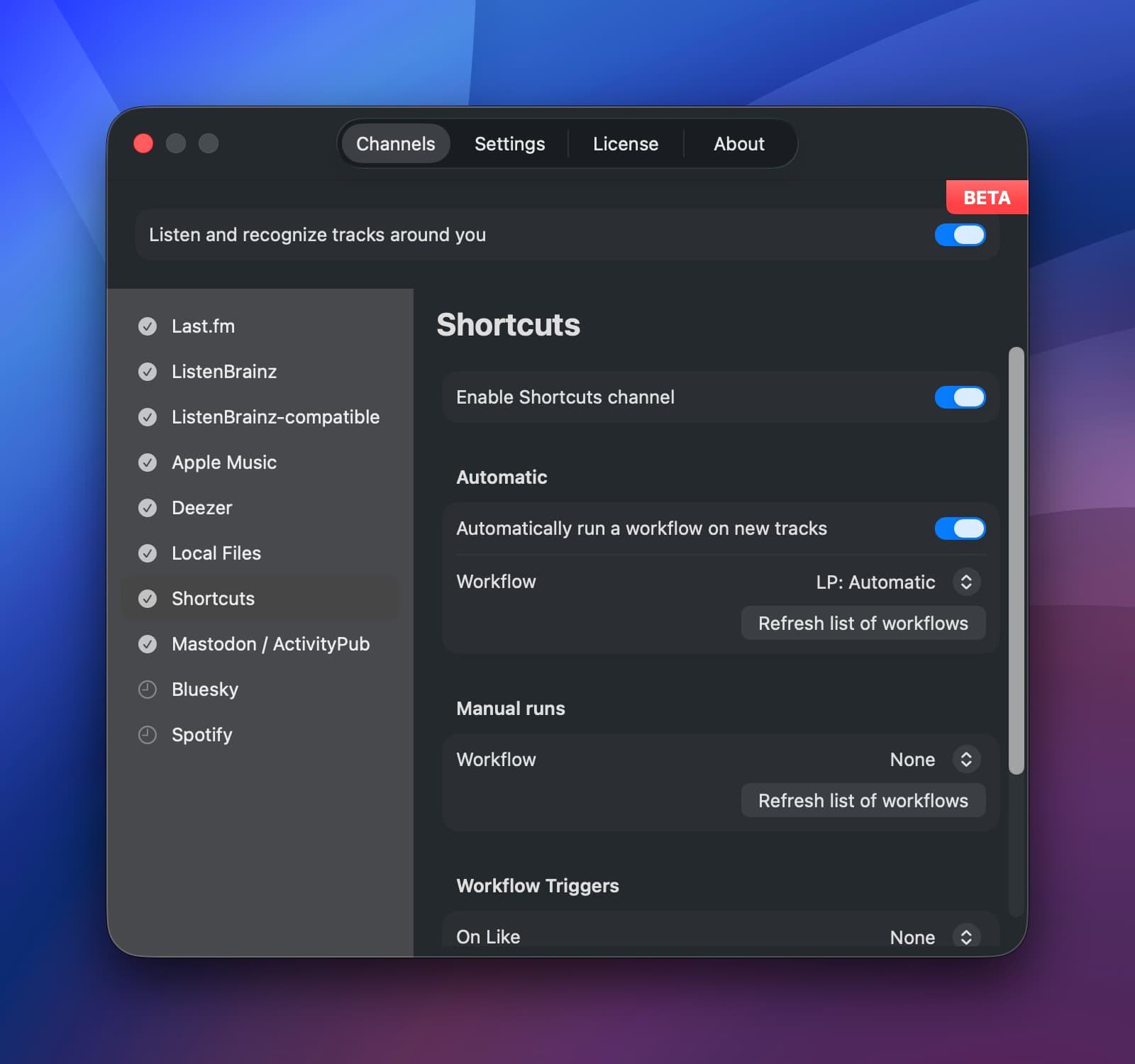Click the Apple Music checkmark icon
Viewport: 1135px width, 1064px height.
[x=148, y=462]
